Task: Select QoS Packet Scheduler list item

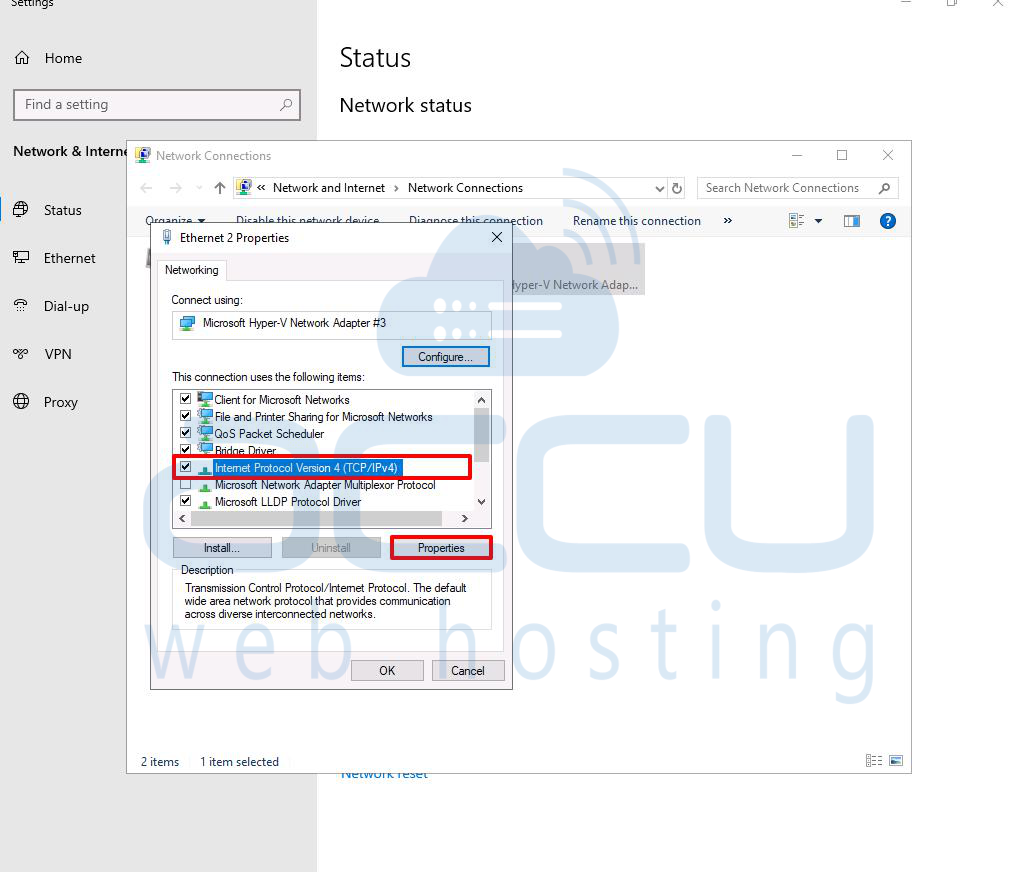Action: click(x=269, y=434)
